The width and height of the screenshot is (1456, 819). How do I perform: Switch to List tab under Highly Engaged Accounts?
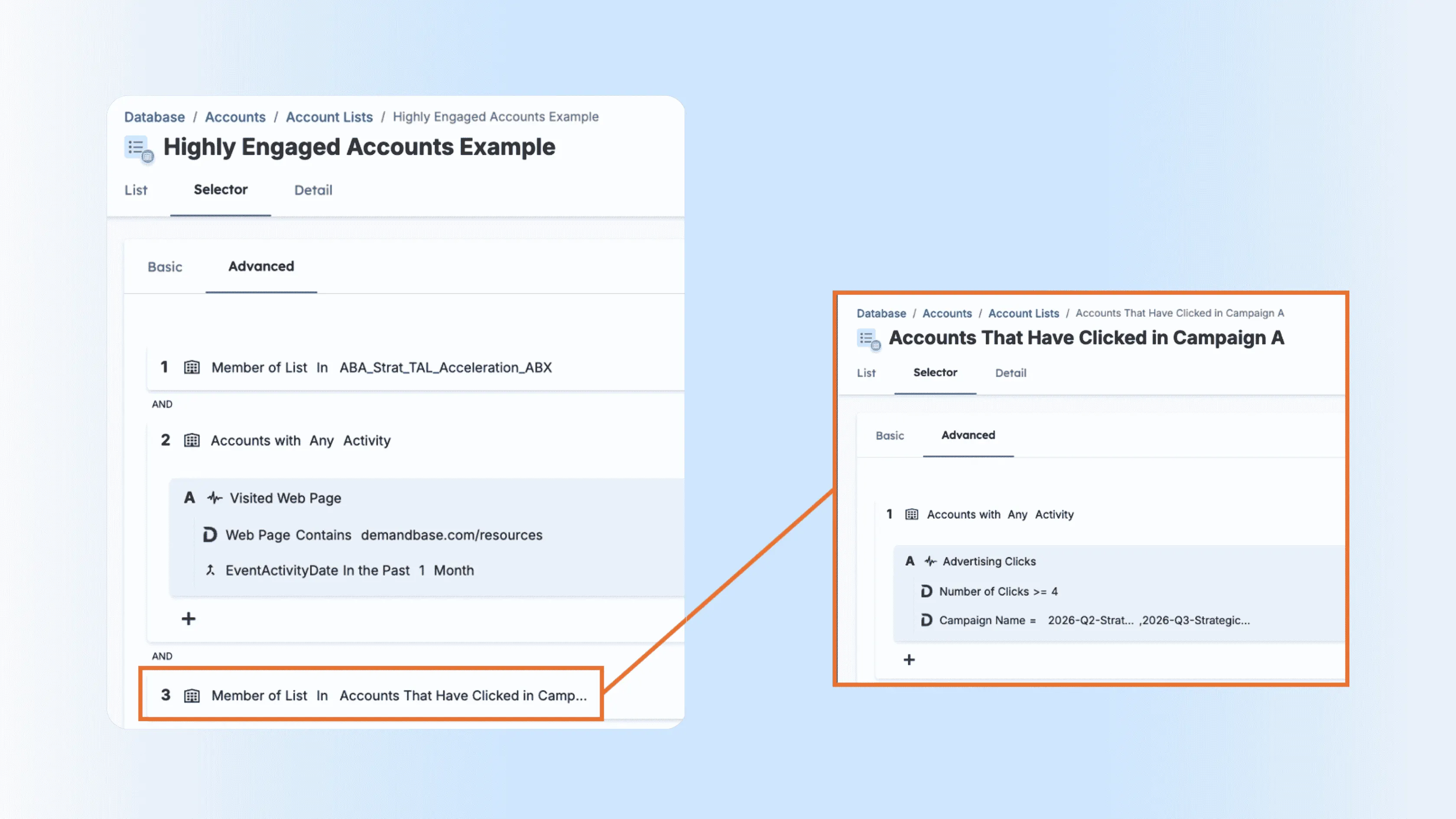pos(136,191)
